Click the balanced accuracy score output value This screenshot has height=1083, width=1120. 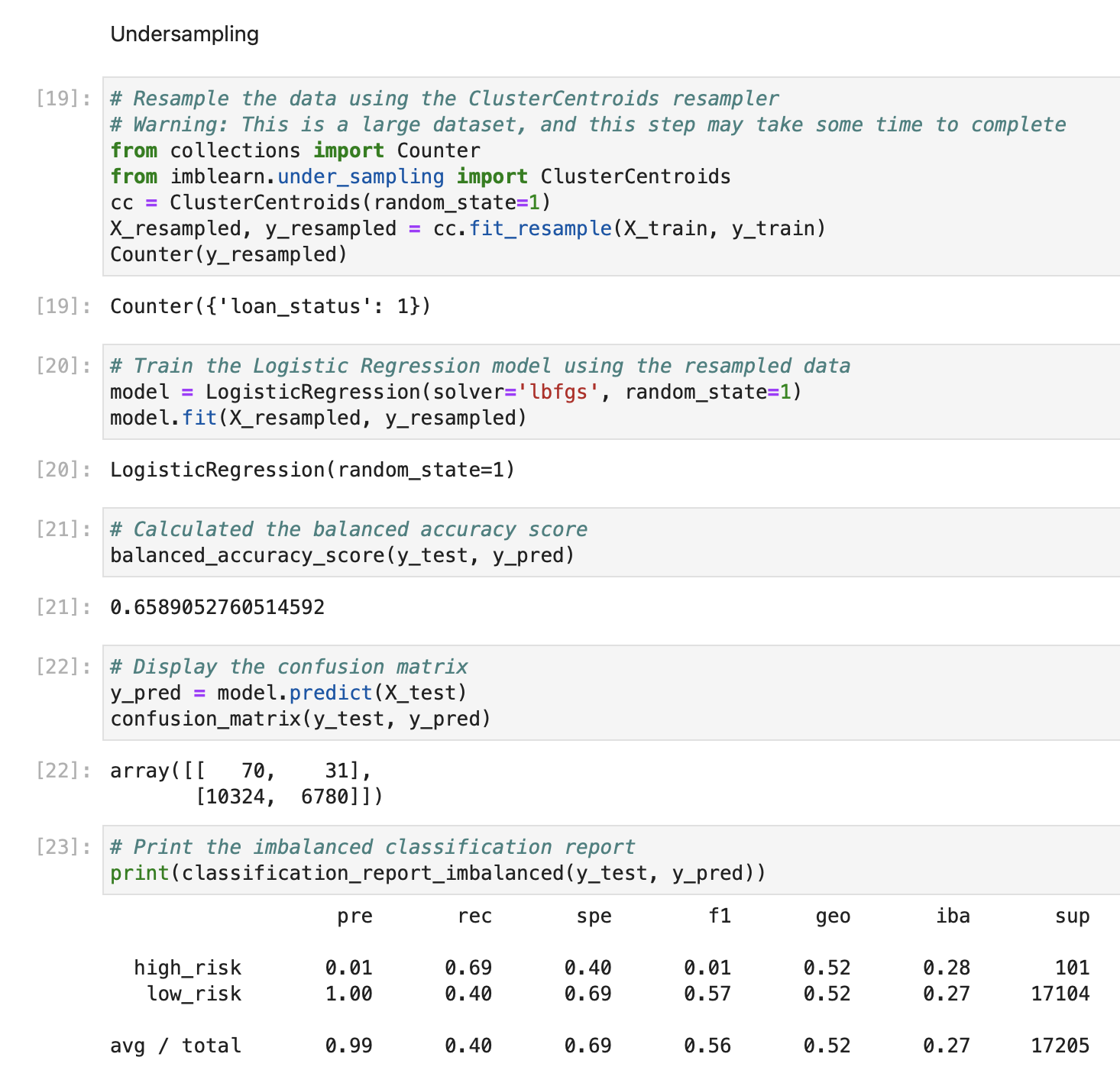[x=216, y=606]
